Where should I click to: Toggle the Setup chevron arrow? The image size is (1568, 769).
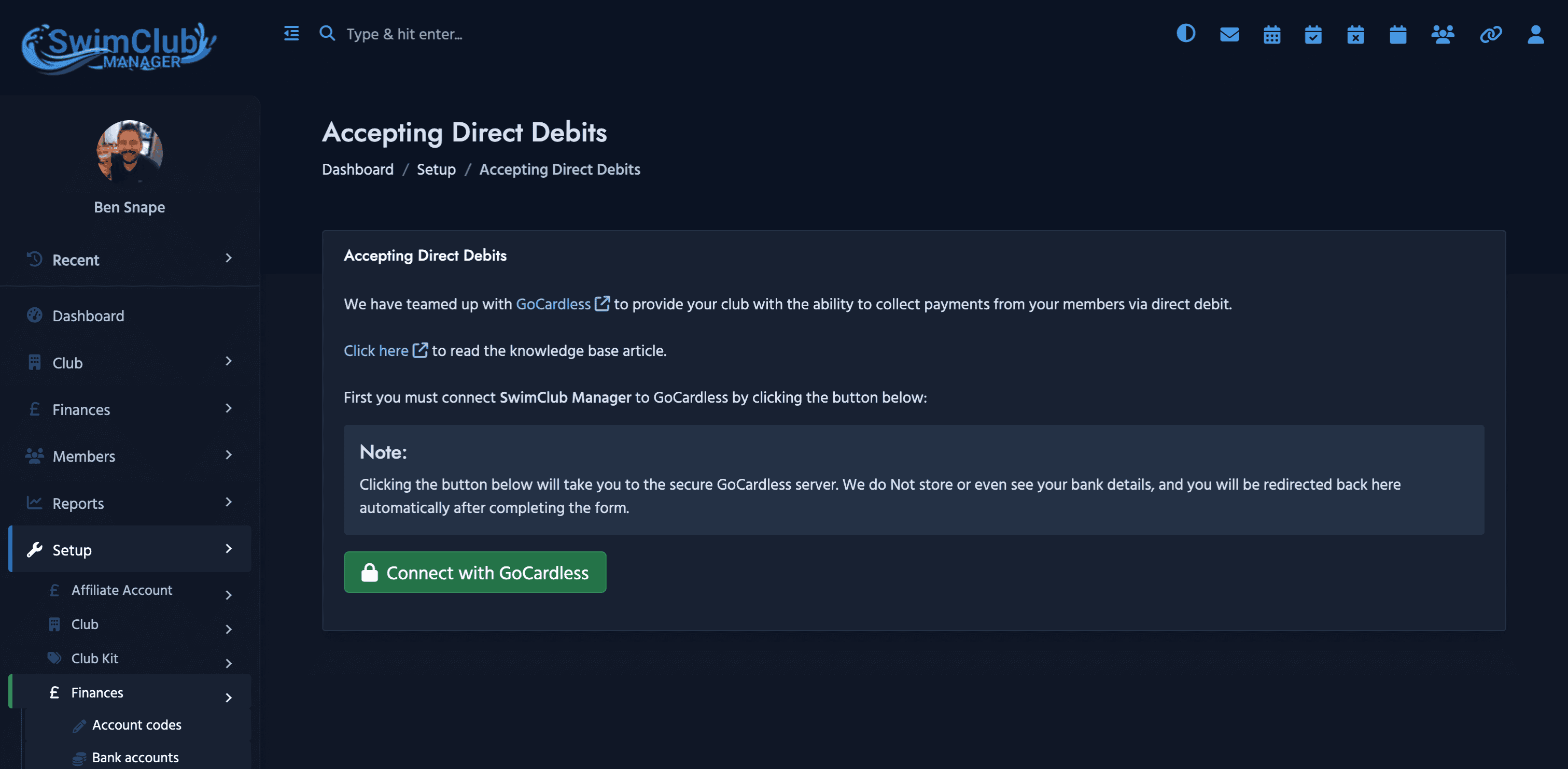point(229,549)
